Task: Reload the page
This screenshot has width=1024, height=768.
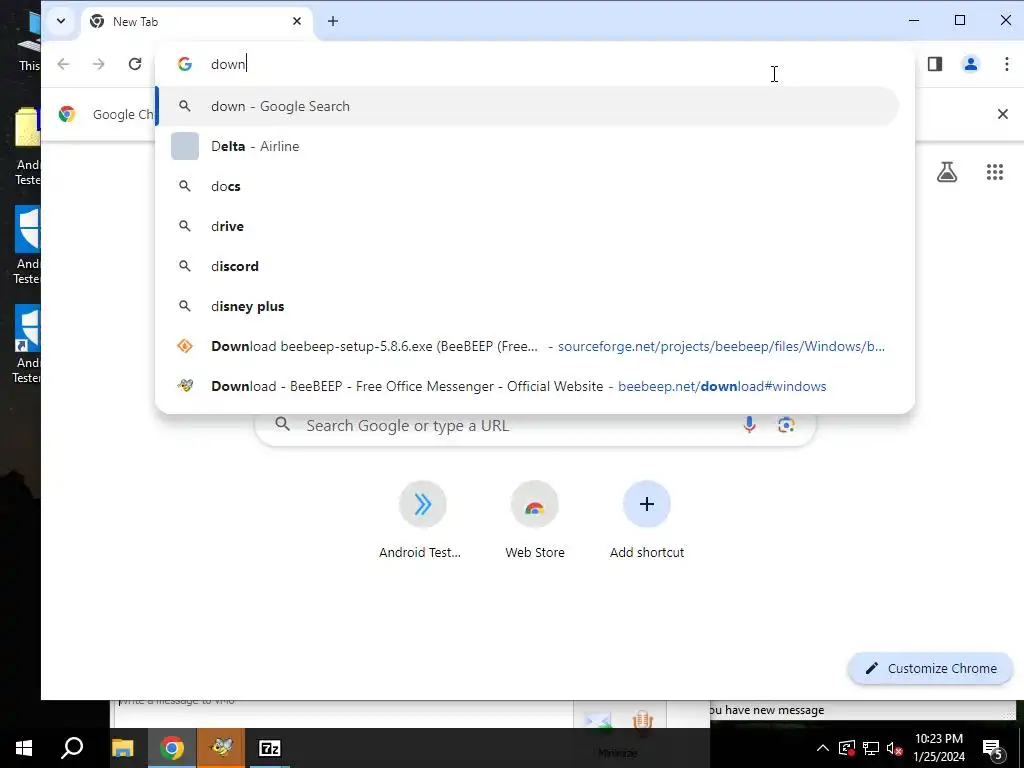Action: pyautogui.click(x=135, y=64)
